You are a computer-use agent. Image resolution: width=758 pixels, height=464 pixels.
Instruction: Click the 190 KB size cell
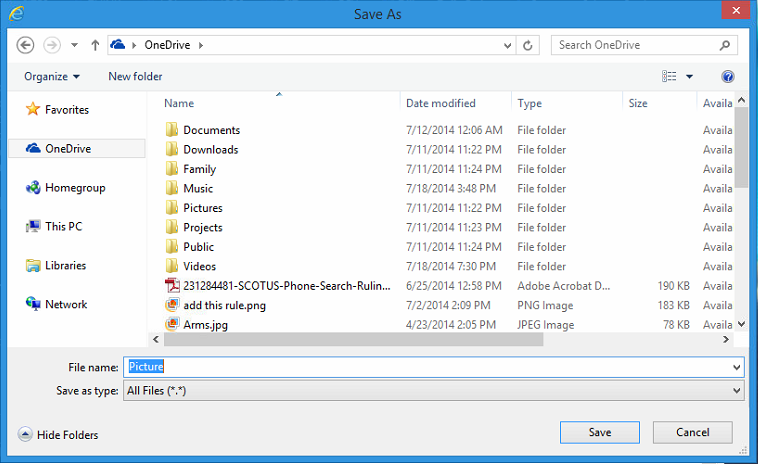(673, 286)
